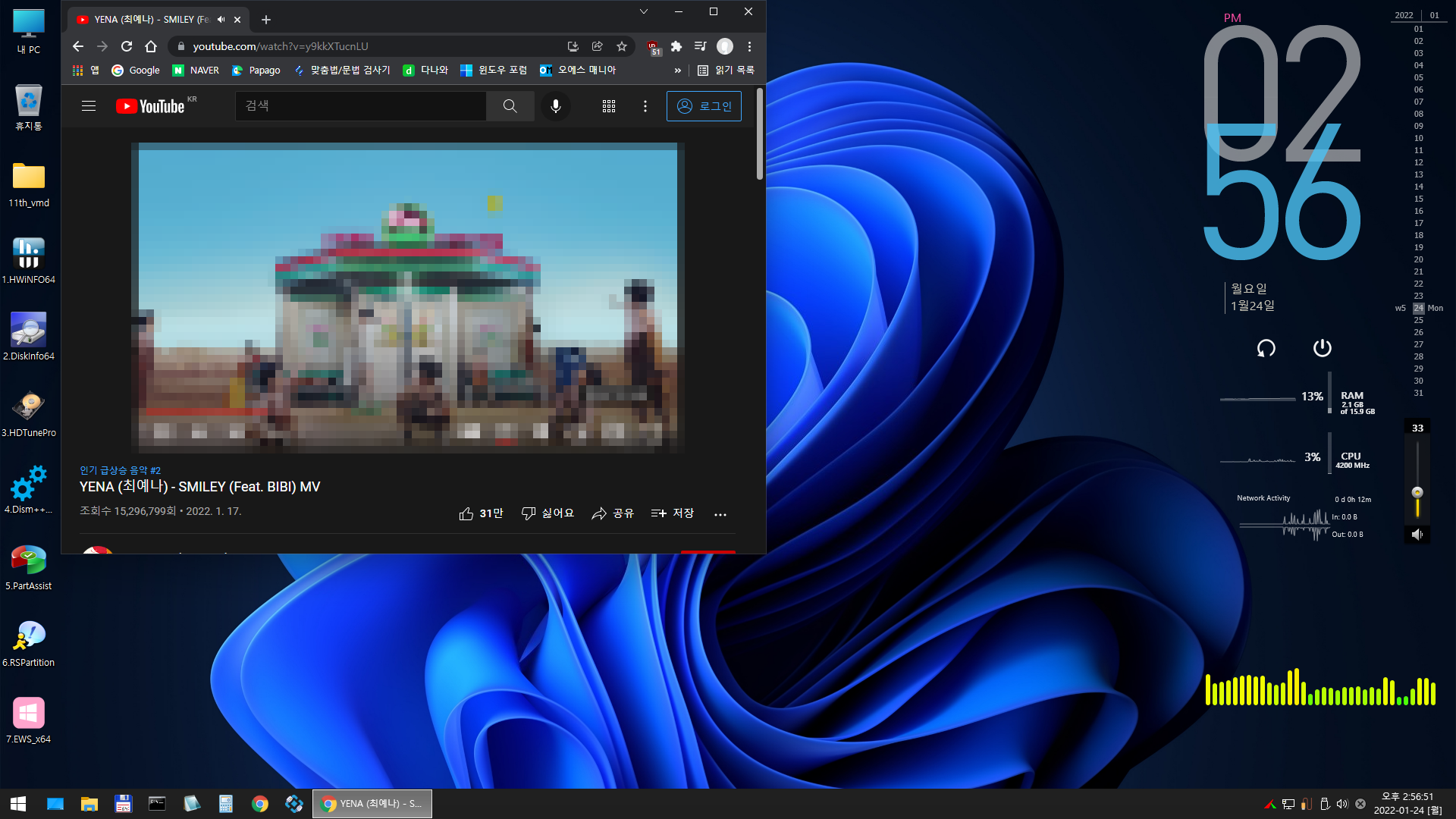Open the NAVER bookmark

click(x=196, y=70)
